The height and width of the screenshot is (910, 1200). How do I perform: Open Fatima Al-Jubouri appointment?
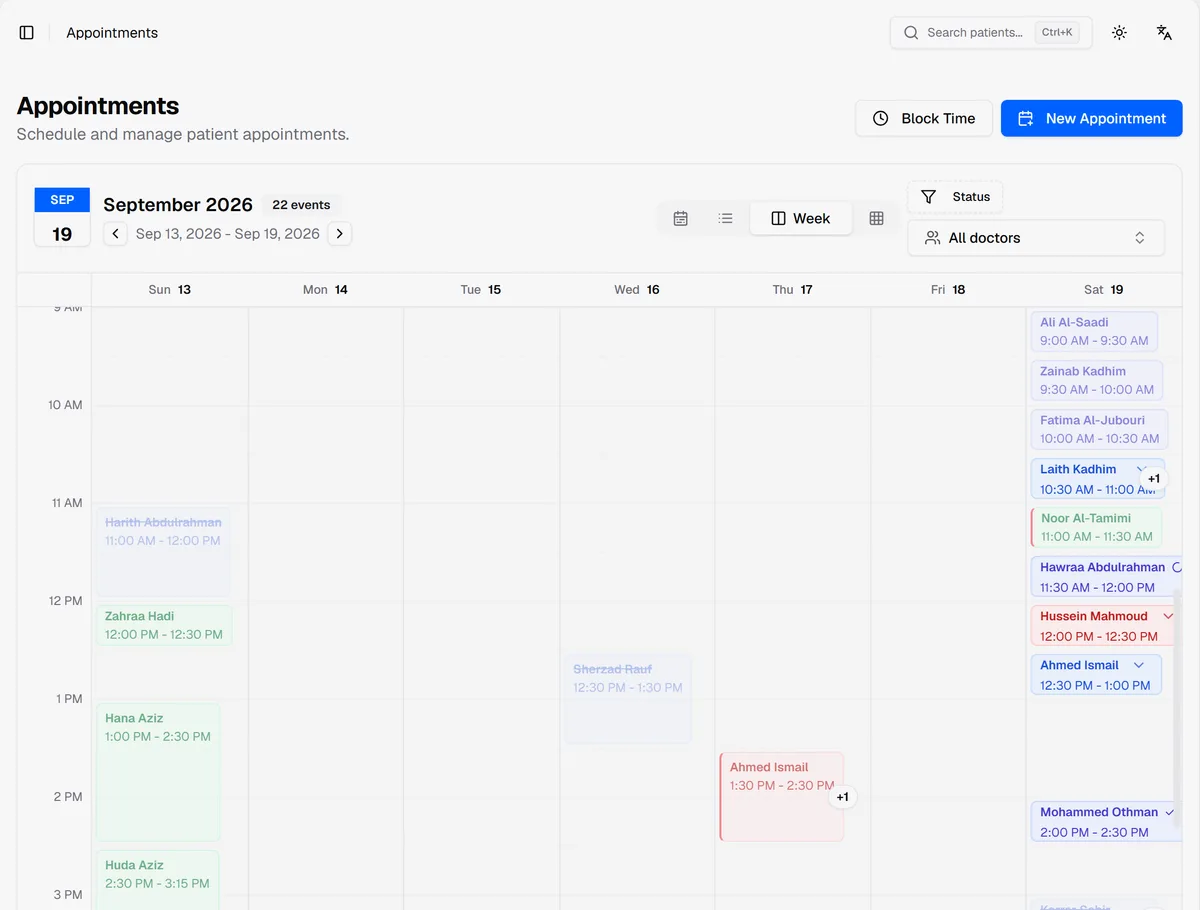1099,430
